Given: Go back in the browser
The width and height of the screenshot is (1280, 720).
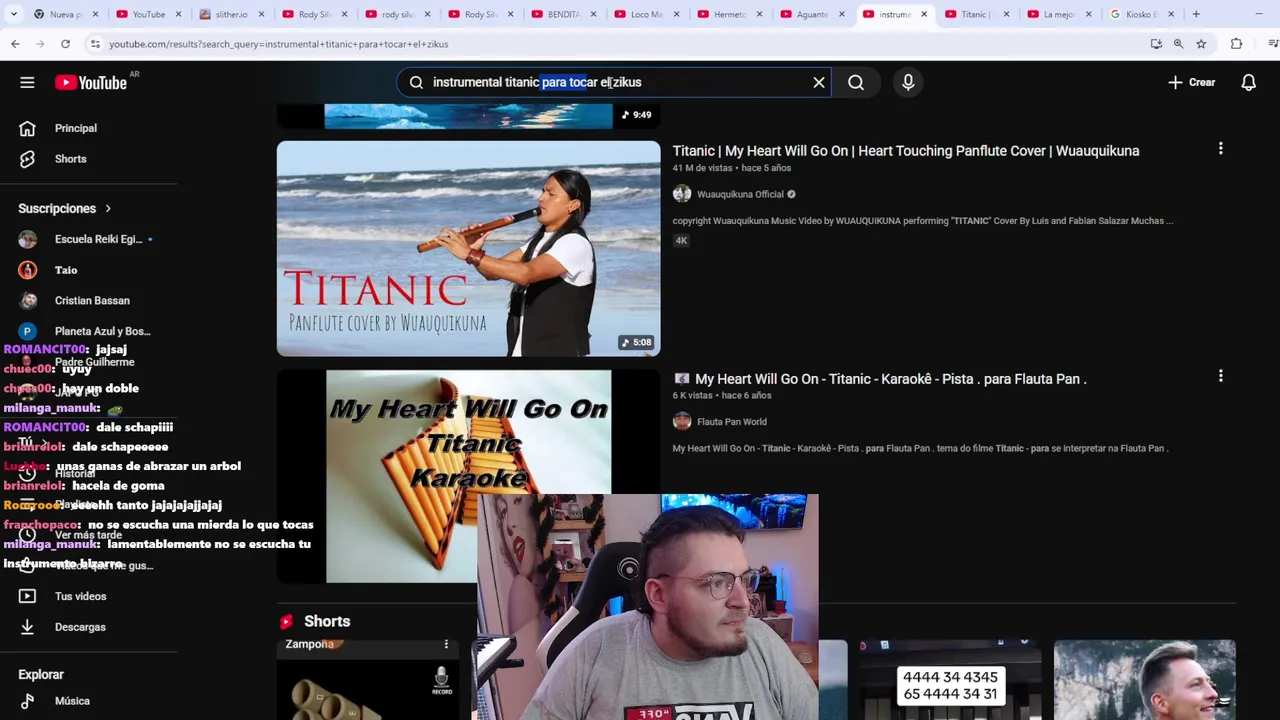Looking at the screenshot, I should coord(15,44).
